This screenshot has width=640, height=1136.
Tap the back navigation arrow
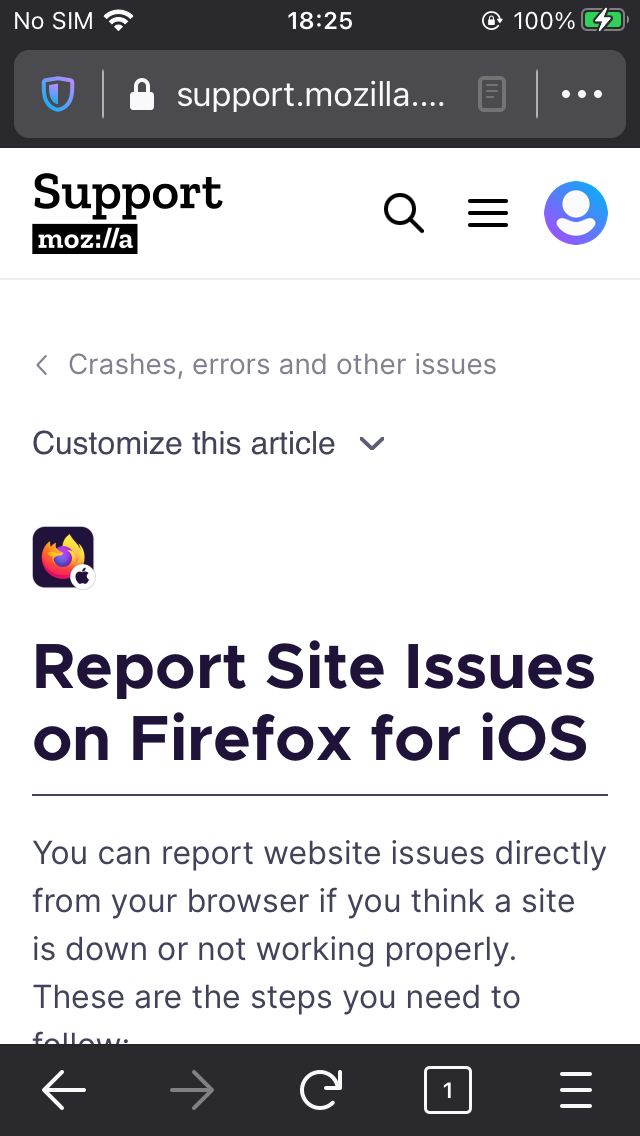point(64,1090)
